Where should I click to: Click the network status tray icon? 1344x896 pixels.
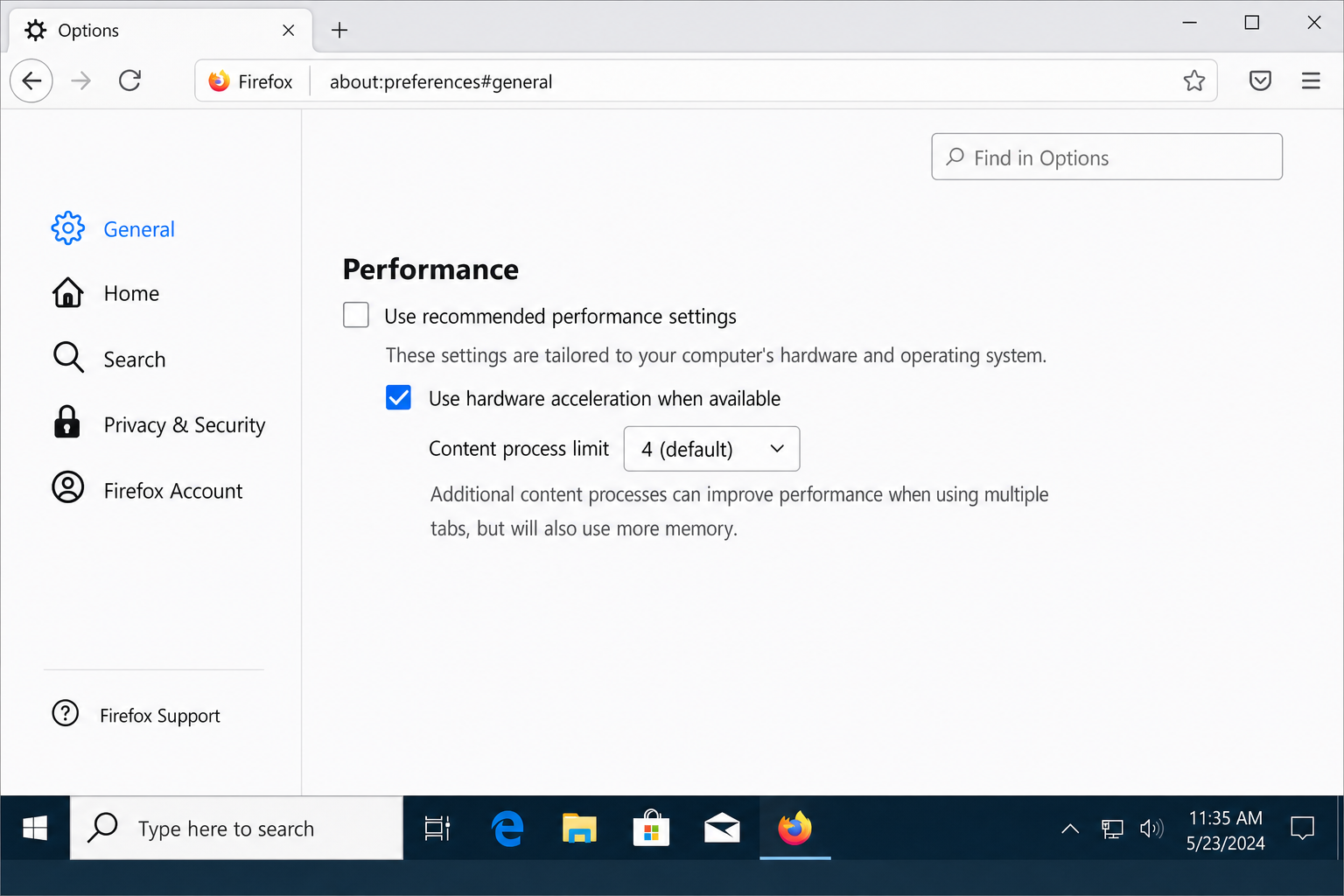click(1112, 829)
